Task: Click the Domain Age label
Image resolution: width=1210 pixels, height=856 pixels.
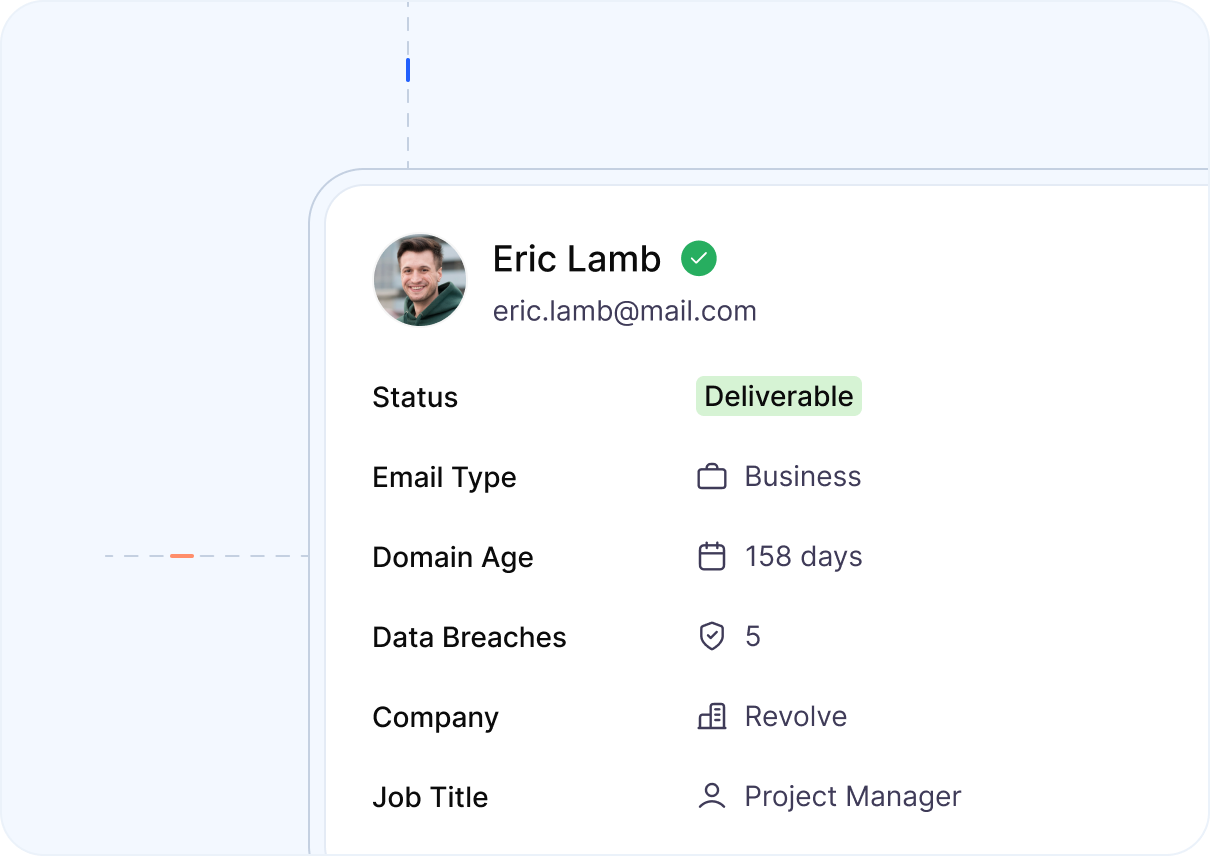Action: tap(453, 558)
